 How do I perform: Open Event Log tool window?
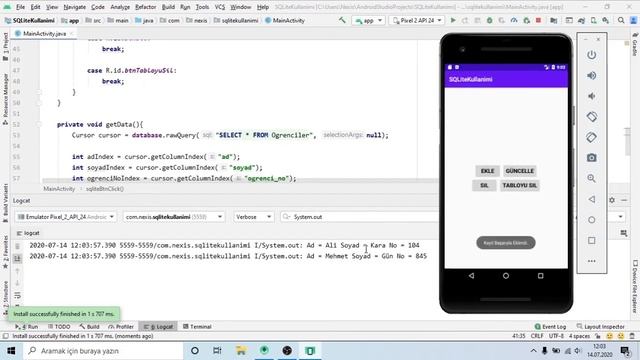click(550, 327)
